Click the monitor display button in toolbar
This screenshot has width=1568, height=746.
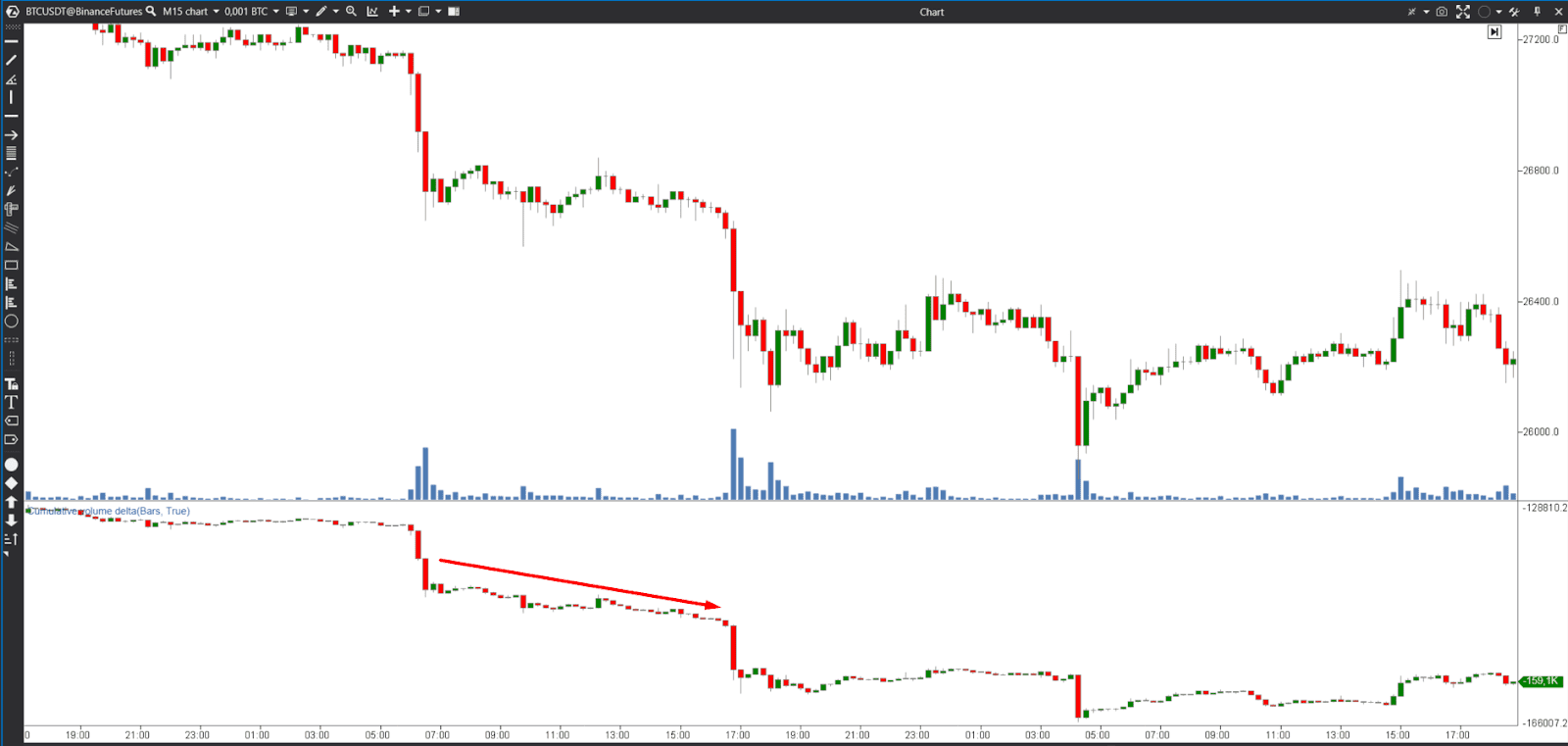point(291,11)
